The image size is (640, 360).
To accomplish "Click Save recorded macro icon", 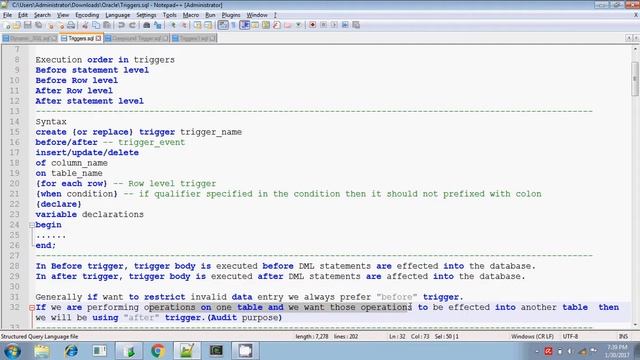I will (x=356, y=25).
